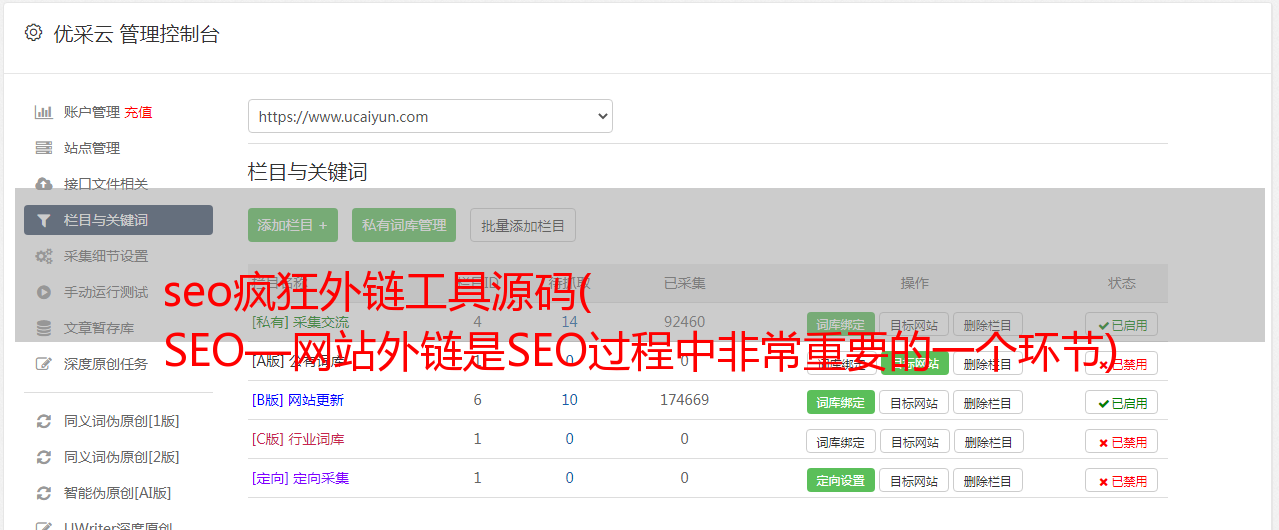Viewport: 1279px width, 530px height.
Task: Click 词库绑定 in the 网站更新 row
Action: point(841,402)
